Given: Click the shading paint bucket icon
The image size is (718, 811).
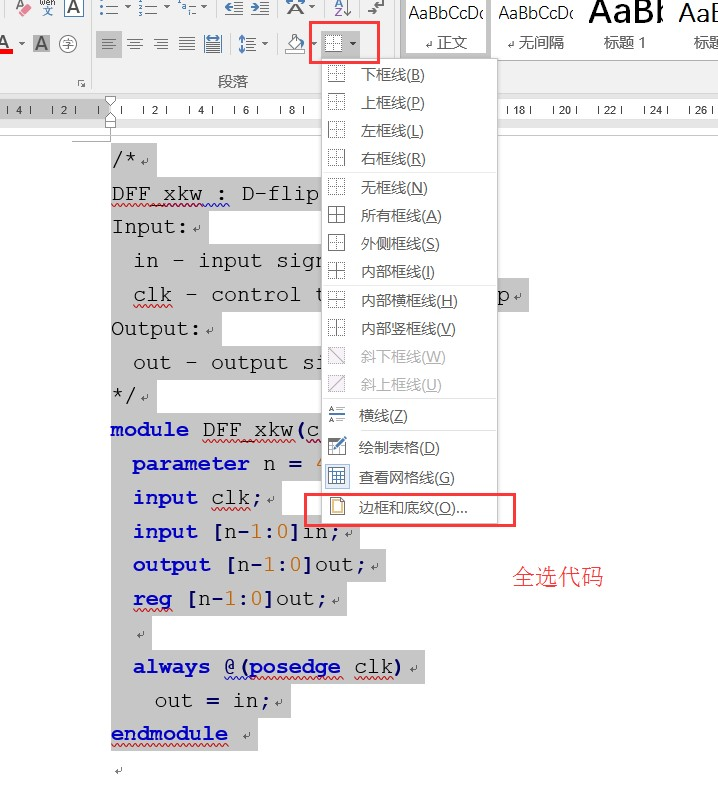Looking at the screenshot, I should pos(295,44).
